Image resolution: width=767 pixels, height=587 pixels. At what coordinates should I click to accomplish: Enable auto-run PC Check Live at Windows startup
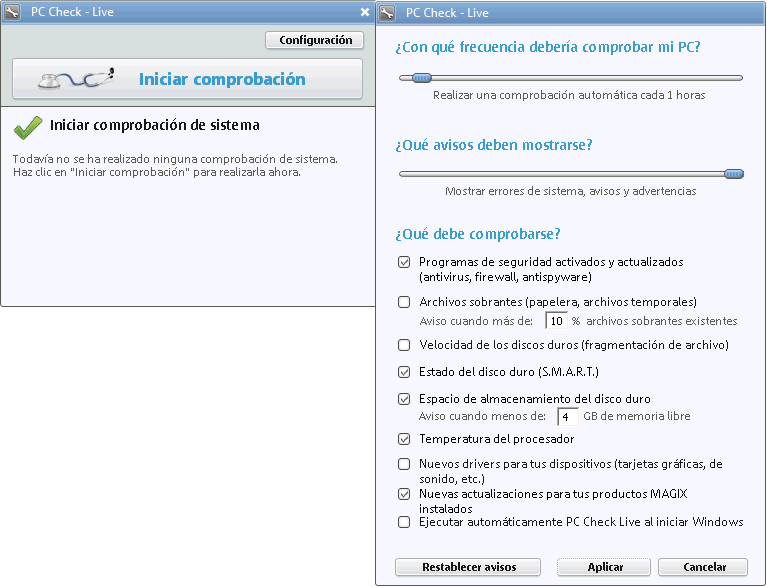(404, 522)
